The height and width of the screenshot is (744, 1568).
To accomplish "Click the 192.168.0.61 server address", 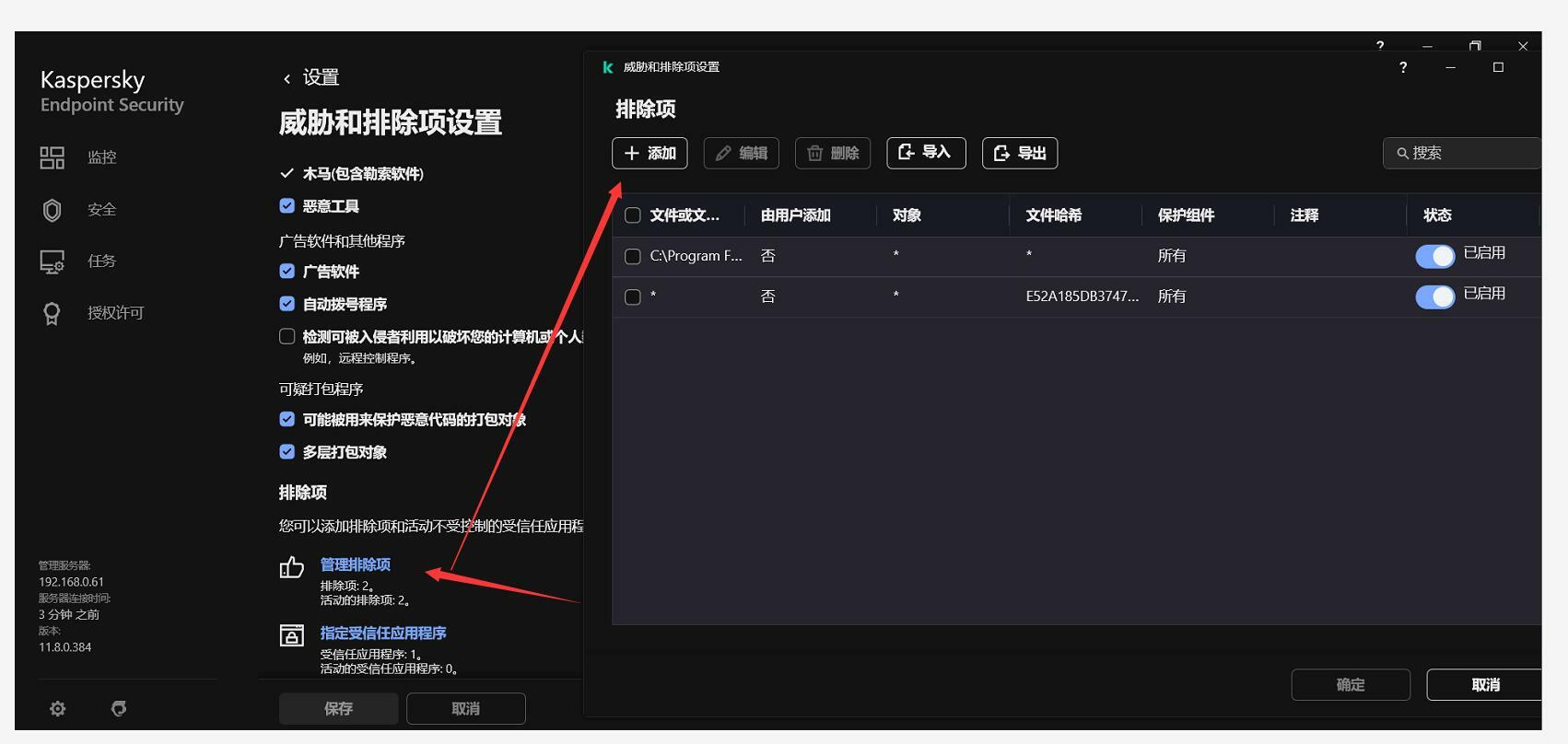I will coord(71,582).
